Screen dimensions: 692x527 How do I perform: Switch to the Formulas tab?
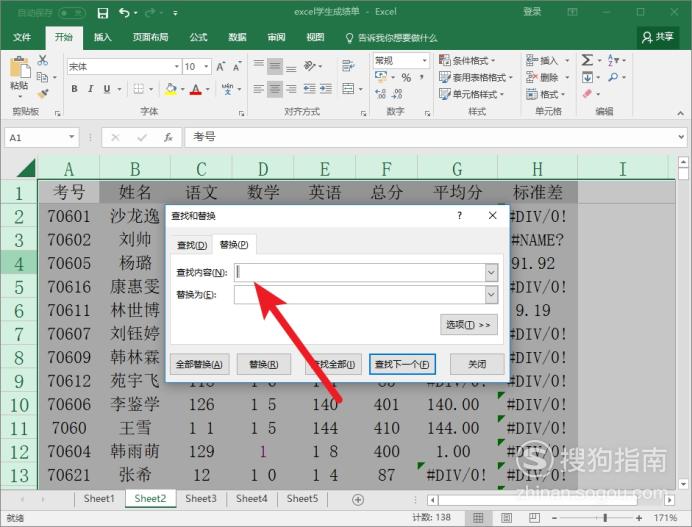pos(198,38)
